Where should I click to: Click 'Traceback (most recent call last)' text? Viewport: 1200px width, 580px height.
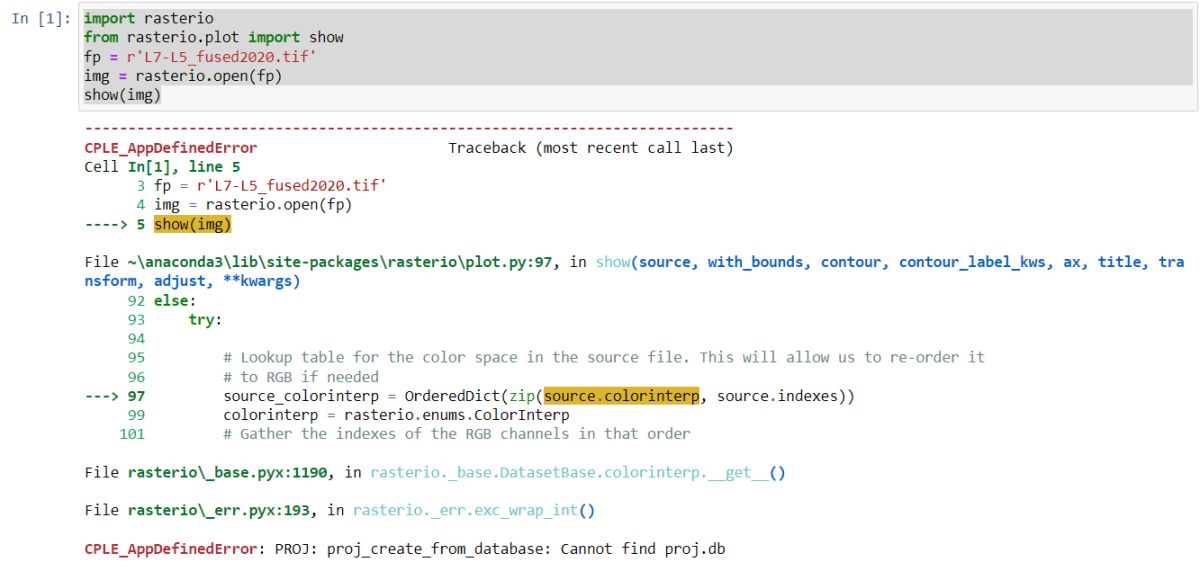[x=590, y=148]
